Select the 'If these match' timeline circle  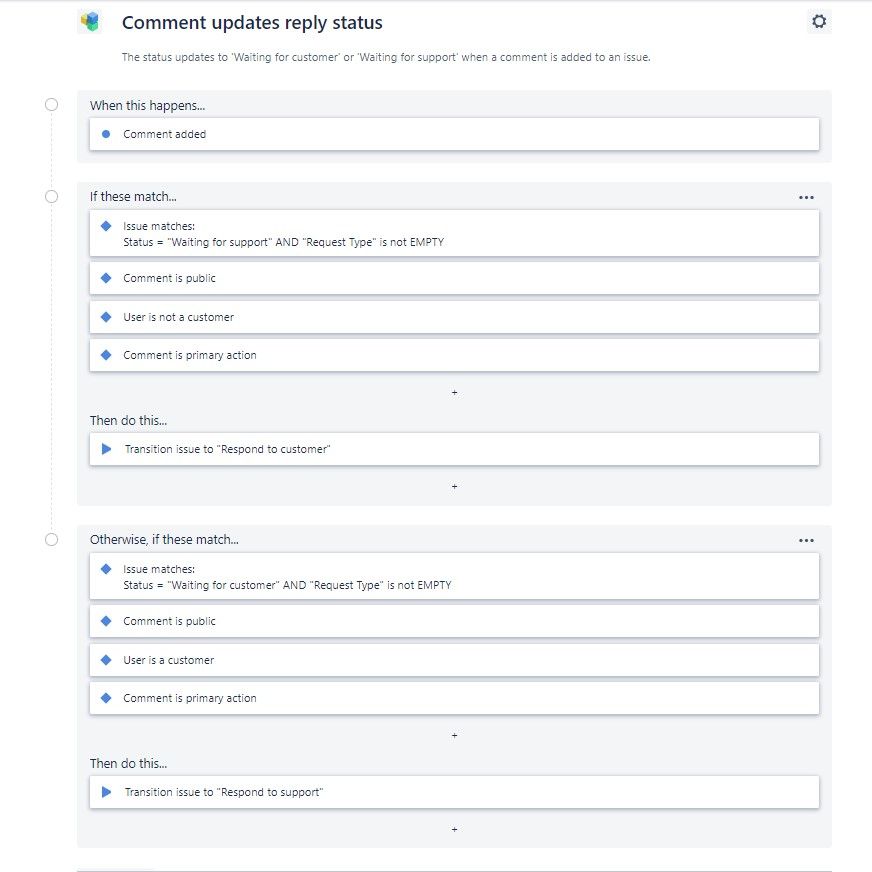52,197
